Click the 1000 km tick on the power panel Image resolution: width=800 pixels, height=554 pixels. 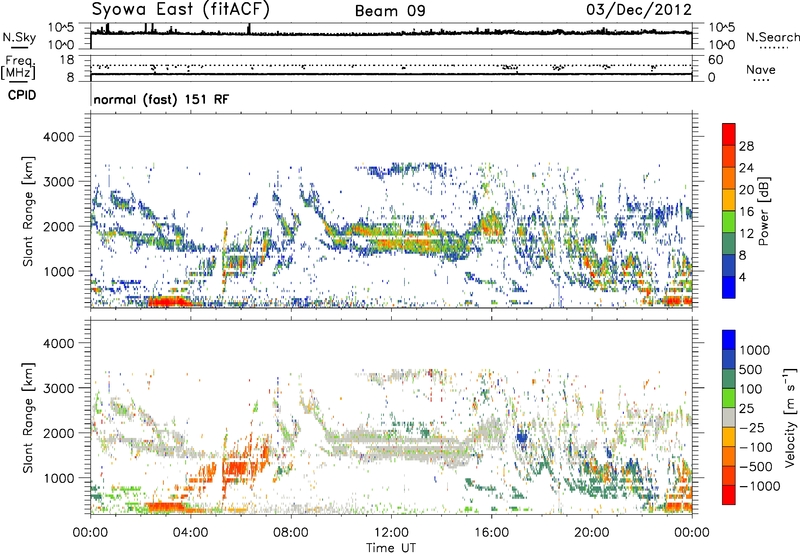pyautogui.click(x=59, y=271)
